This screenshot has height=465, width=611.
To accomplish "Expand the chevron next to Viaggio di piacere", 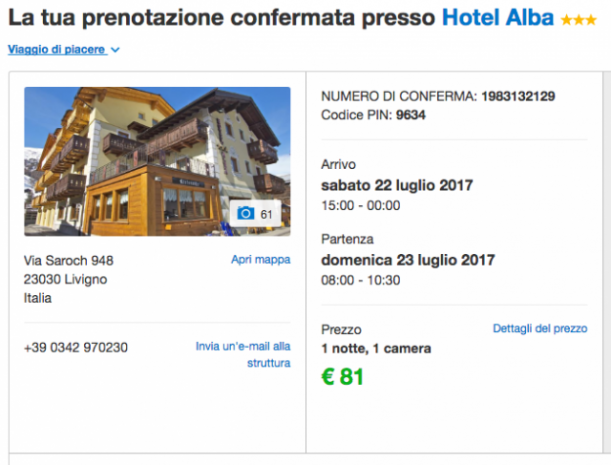I will [116, 49].
